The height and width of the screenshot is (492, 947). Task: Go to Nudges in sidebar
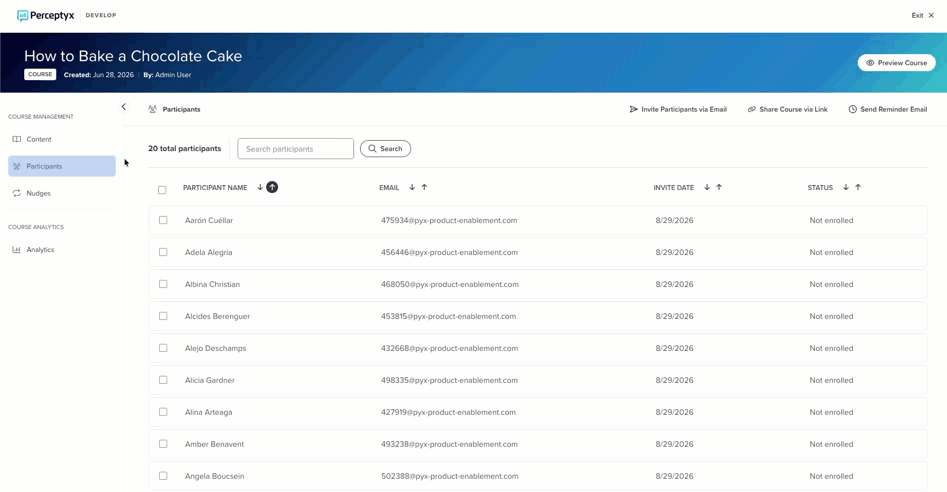pos(62,193)
